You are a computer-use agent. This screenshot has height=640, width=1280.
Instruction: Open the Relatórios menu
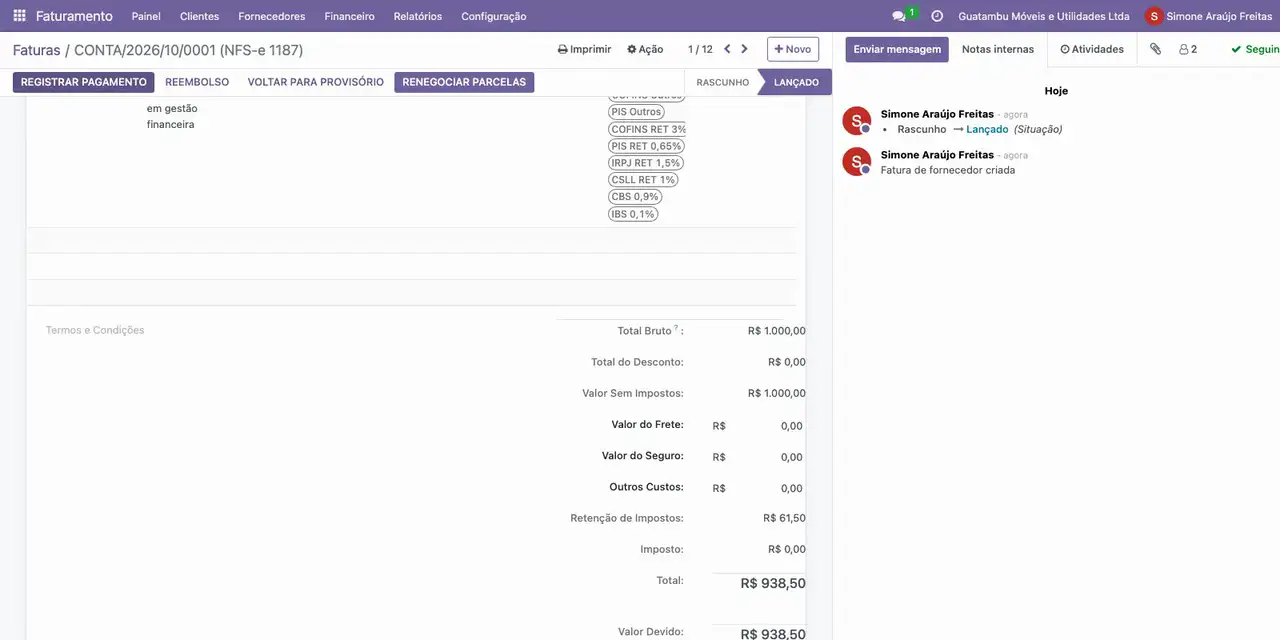coord(418,16)
